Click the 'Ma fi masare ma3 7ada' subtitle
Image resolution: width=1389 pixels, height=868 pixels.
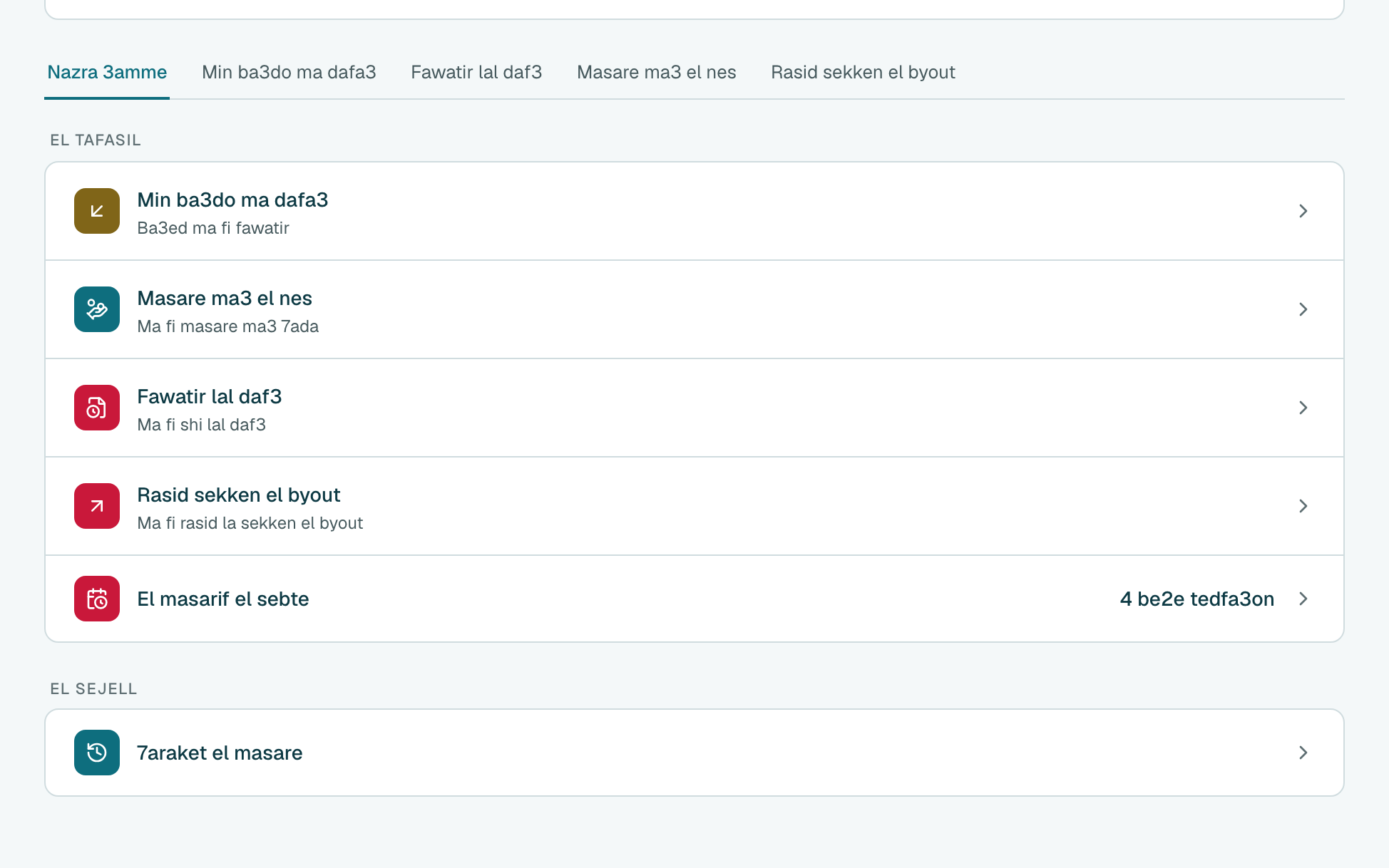pyautogui.click(x=228, y=326)
